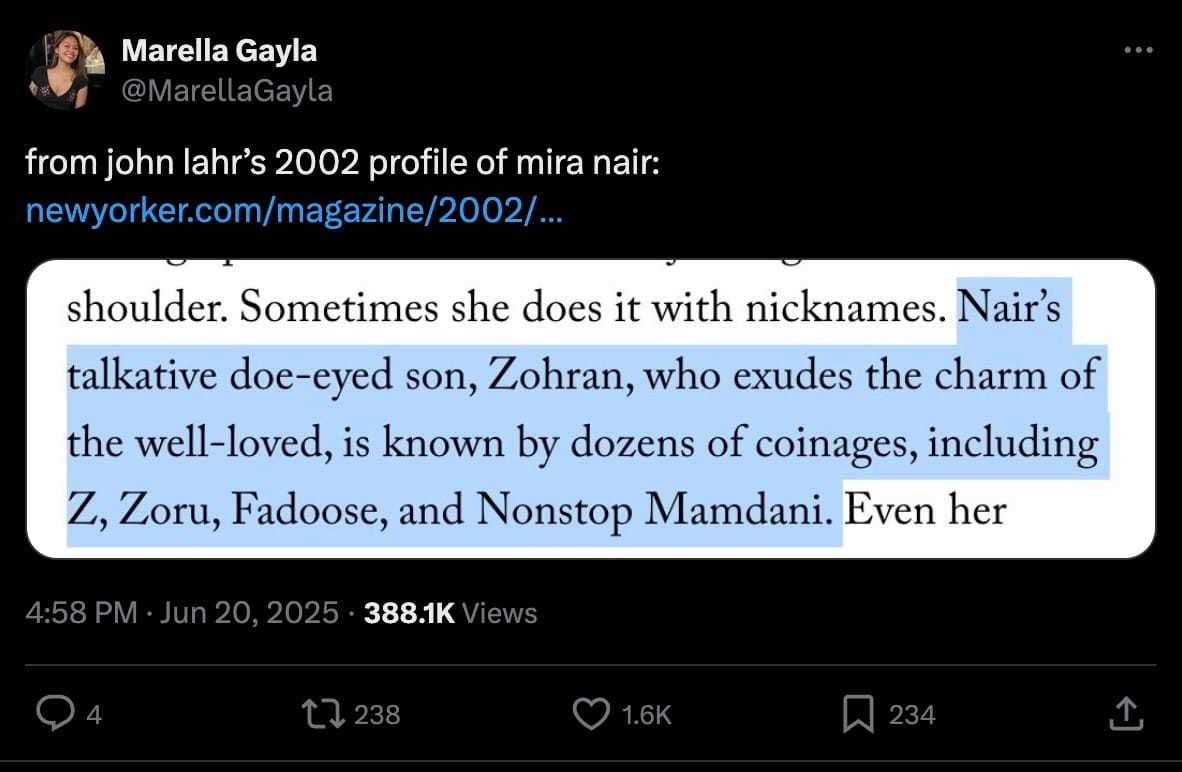Click the tweet text mentioning john lahr
This screenshot has width=1182, height=772.
(342, 162)
